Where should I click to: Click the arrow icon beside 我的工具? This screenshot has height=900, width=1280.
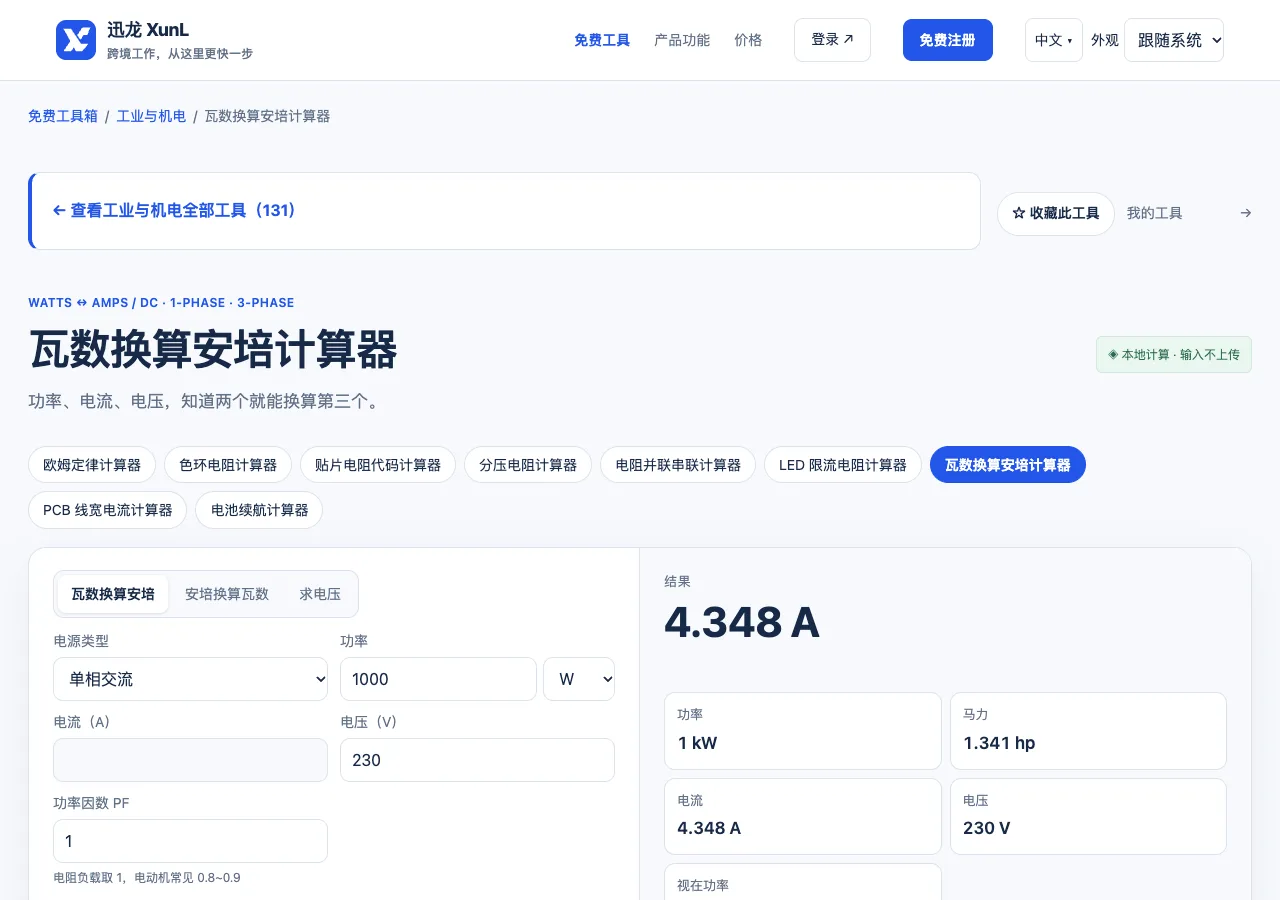(1245, 213)
